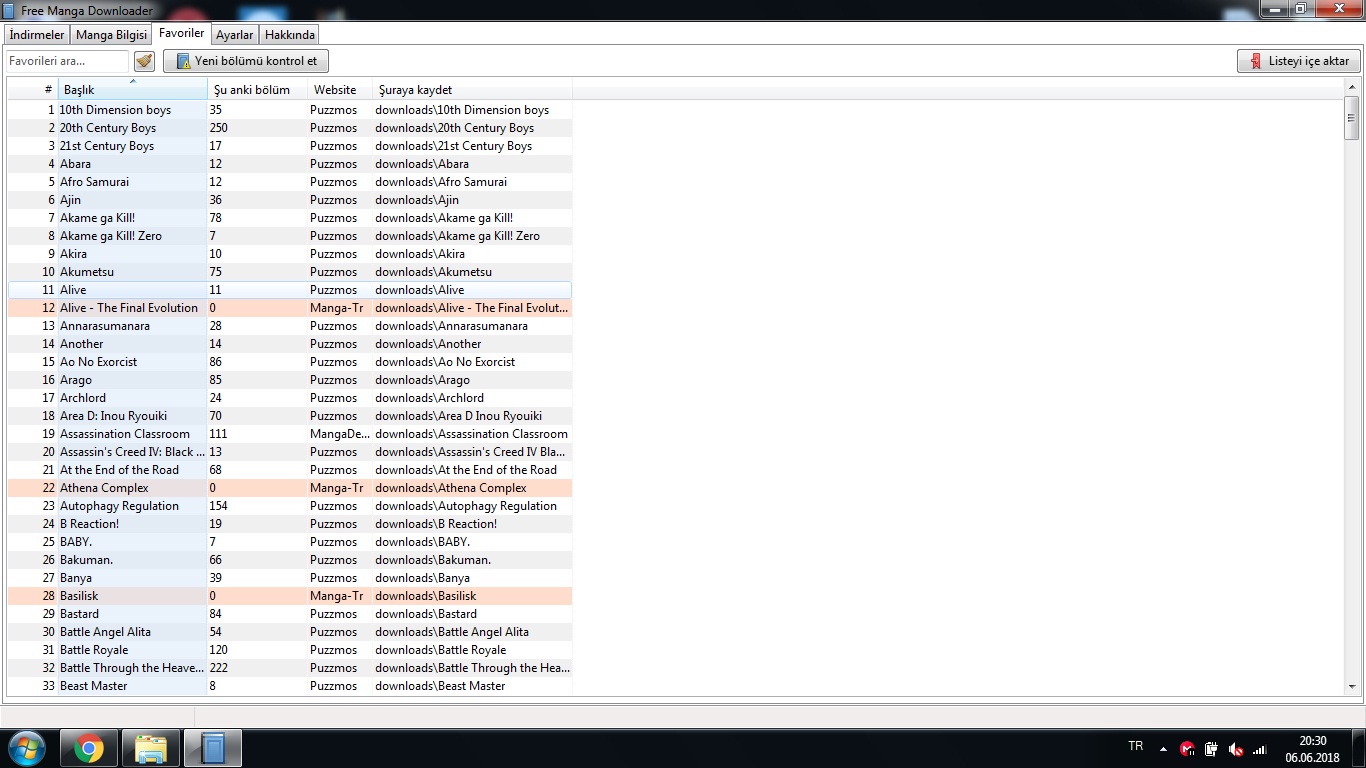Click the broom clear-search icon
Image resolution: width=1366 pixels, height=768 pixels.
coord(144,61)
